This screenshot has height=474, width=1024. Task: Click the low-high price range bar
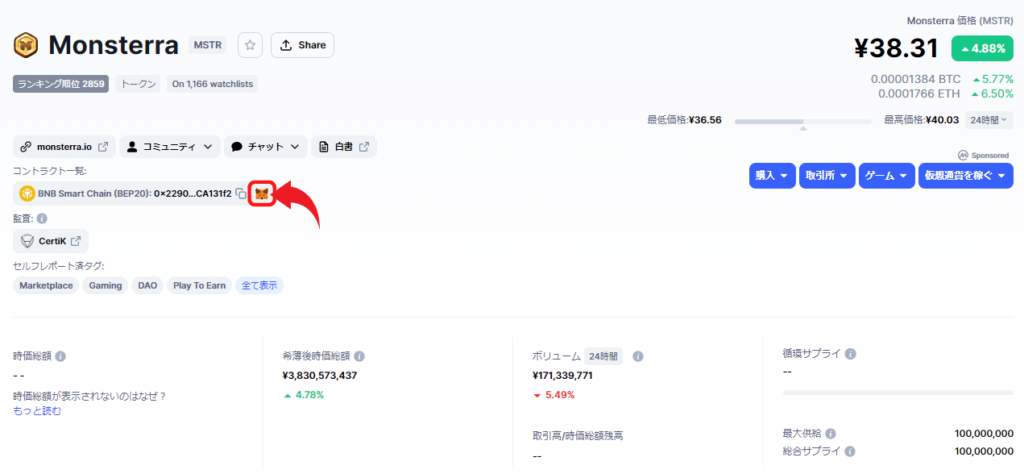coord(803,121)
